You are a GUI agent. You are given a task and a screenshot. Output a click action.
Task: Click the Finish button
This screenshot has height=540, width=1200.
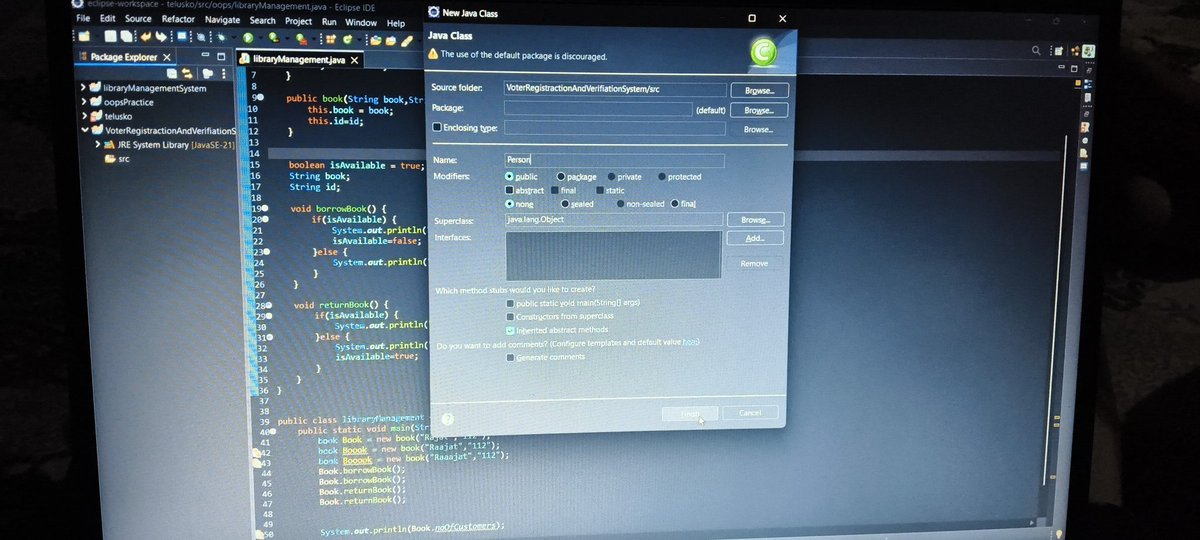pyautogui.click(x=690, y=413)
